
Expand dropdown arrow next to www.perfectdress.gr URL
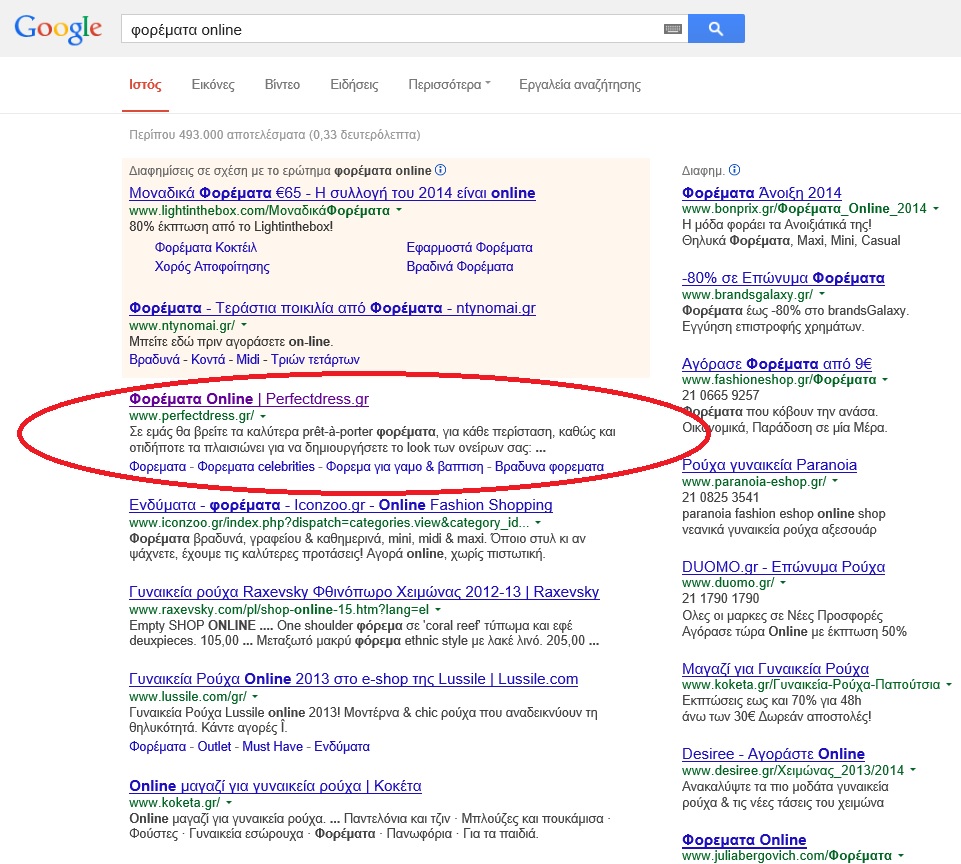tap(263, 415)
